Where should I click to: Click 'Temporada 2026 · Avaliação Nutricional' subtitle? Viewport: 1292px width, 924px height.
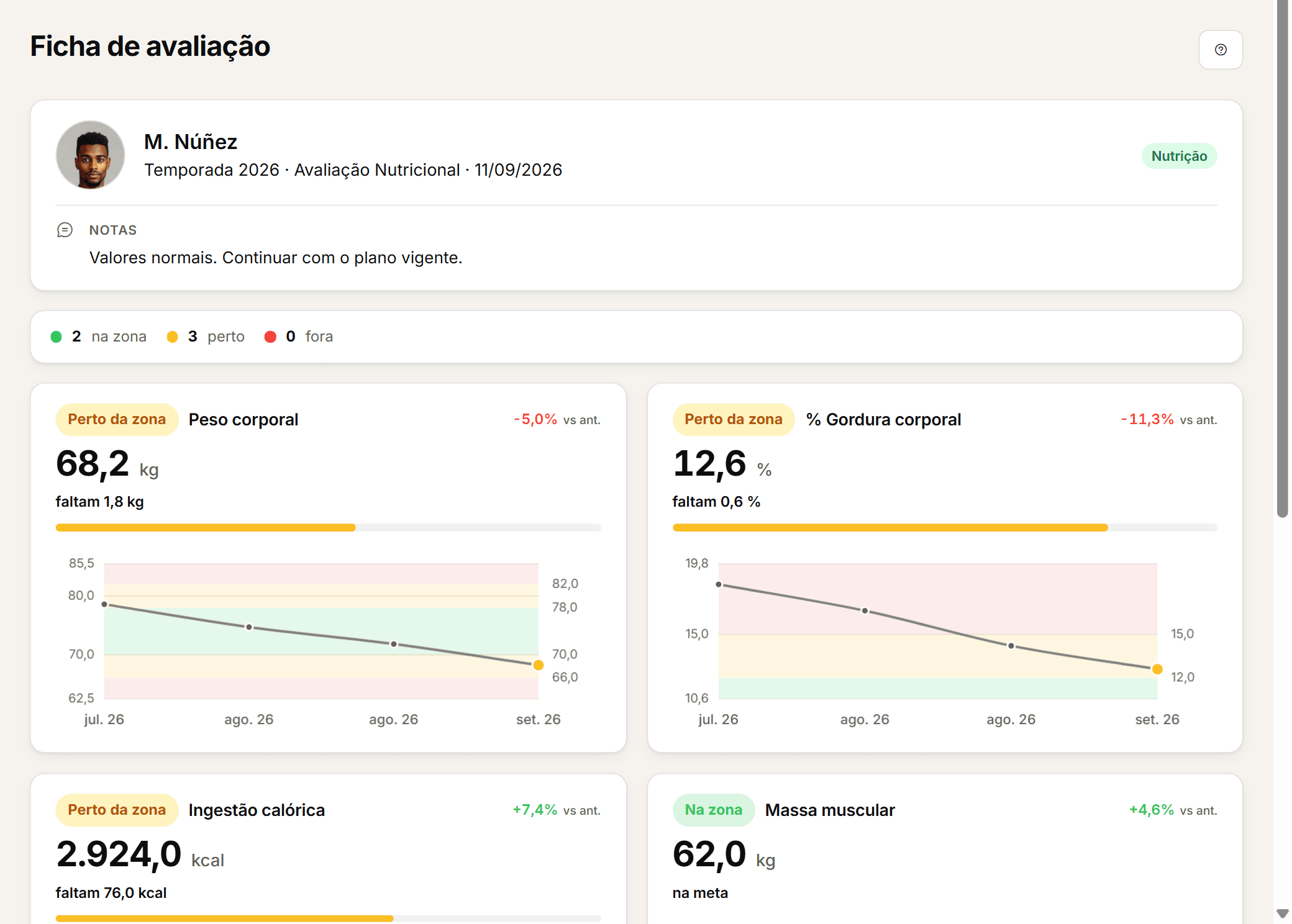click(x=302, y=170)
